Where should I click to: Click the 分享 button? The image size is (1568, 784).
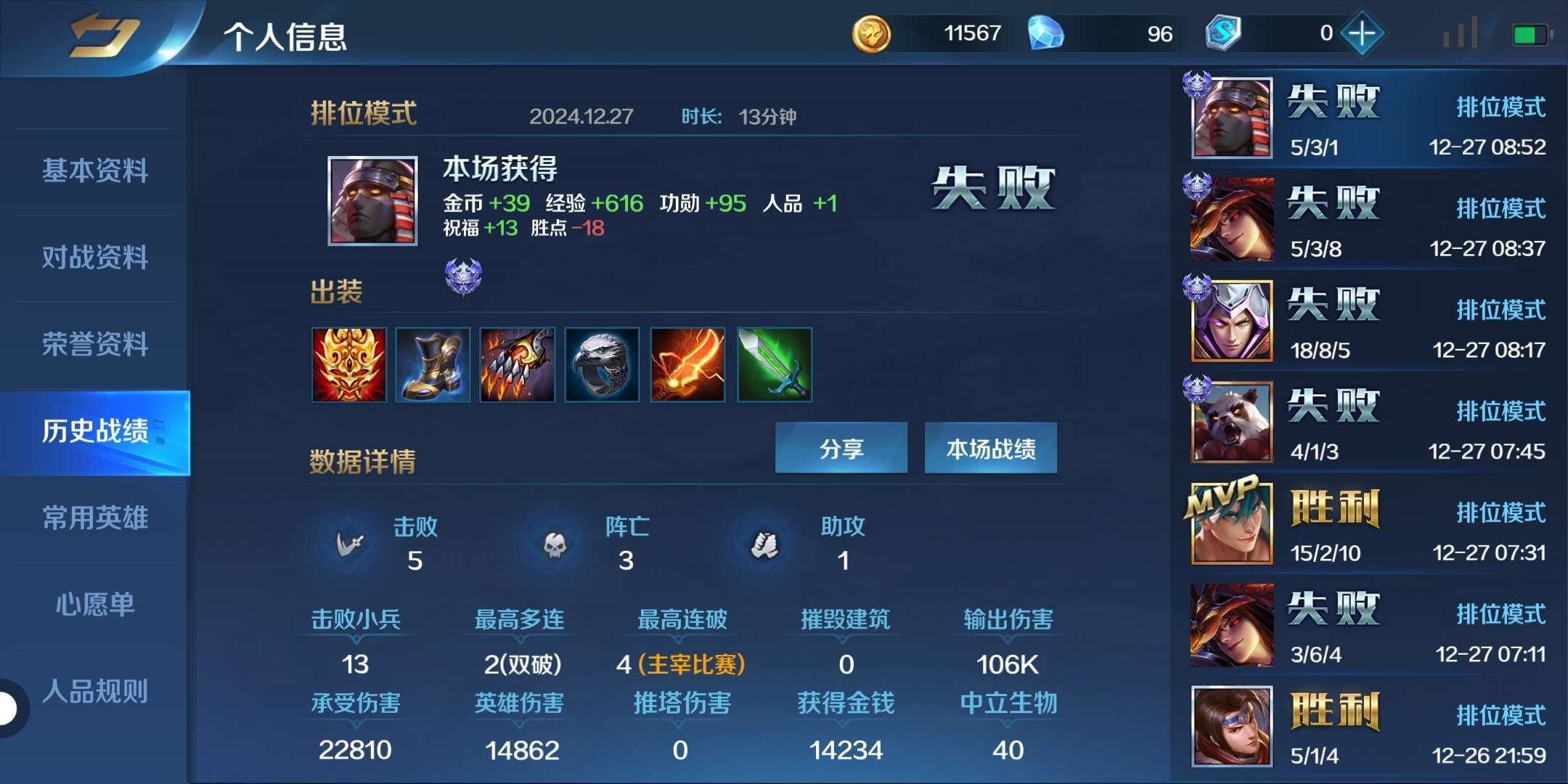(x=841, y=449)
